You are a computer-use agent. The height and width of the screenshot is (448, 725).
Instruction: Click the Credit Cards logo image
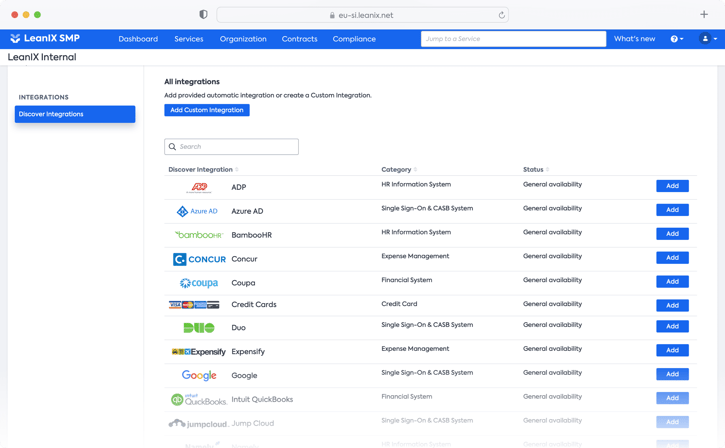click(194, 305)
